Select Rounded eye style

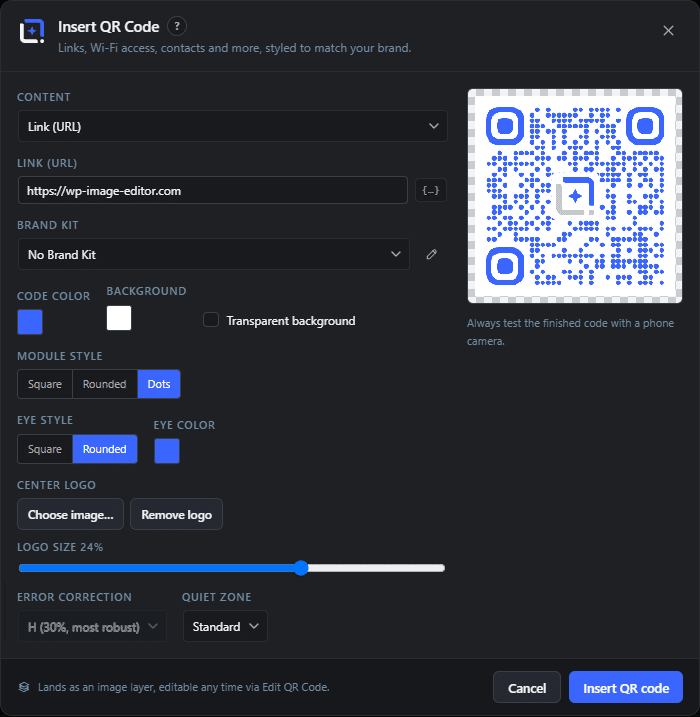[105, 449]
